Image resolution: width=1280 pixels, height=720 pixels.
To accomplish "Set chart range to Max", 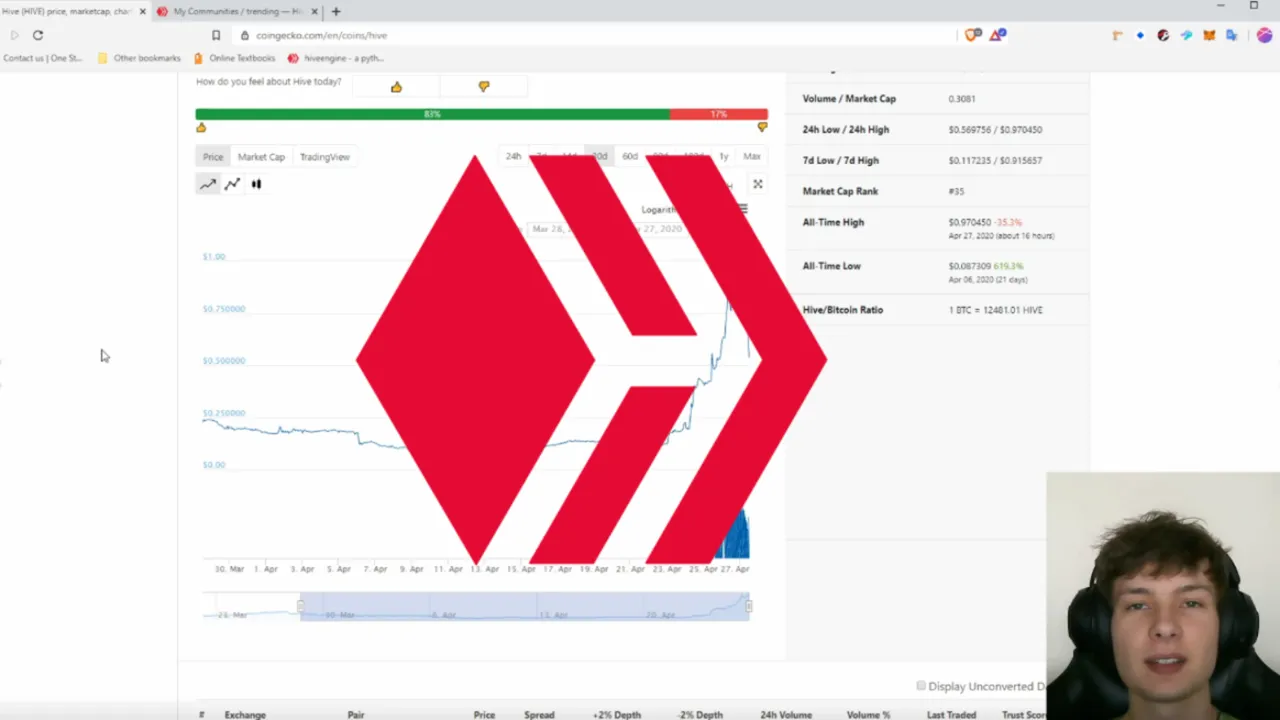I will click(x=752, y=157).
